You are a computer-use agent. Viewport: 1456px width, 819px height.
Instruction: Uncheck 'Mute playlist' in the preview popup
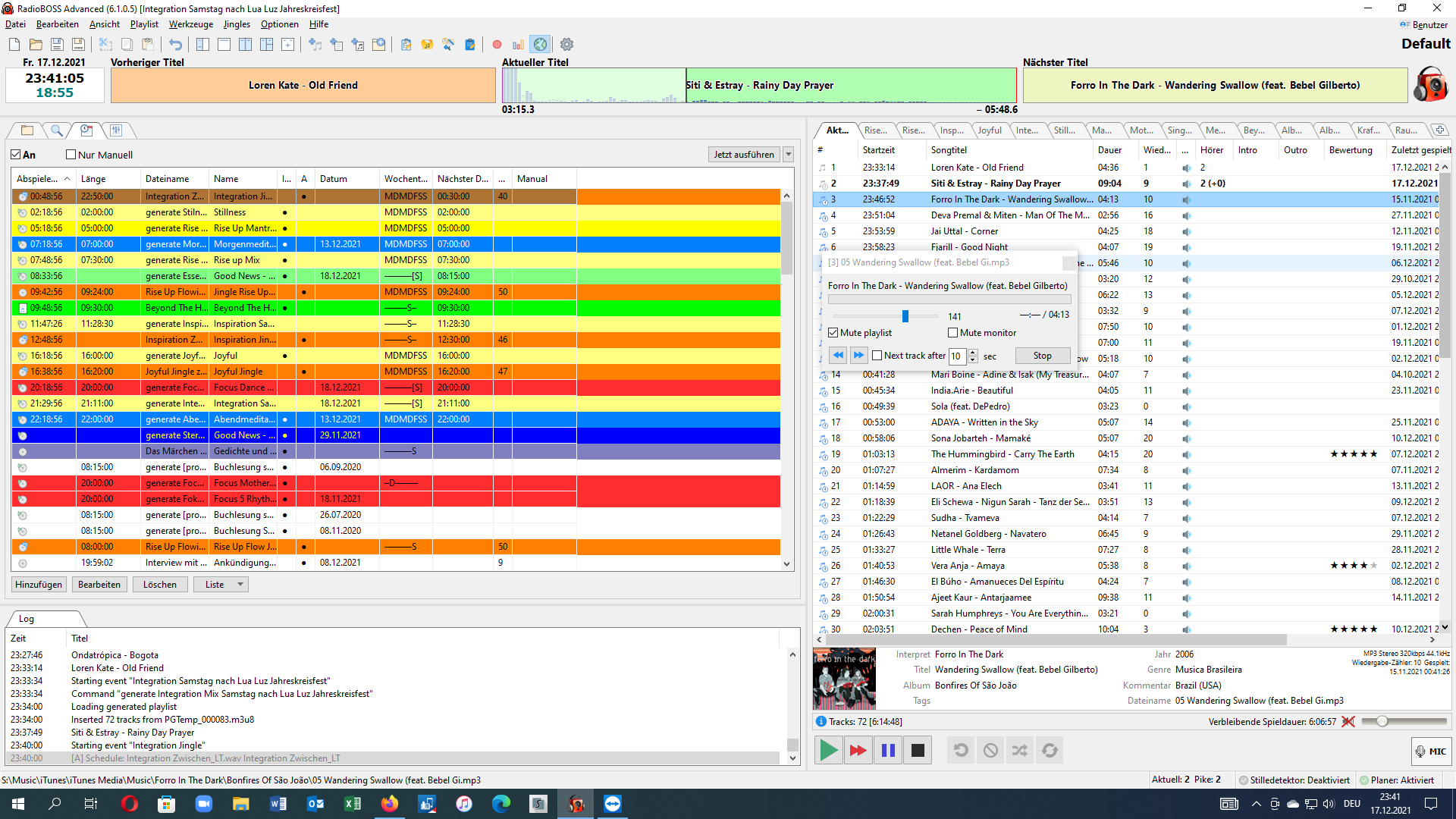(833, 333)
